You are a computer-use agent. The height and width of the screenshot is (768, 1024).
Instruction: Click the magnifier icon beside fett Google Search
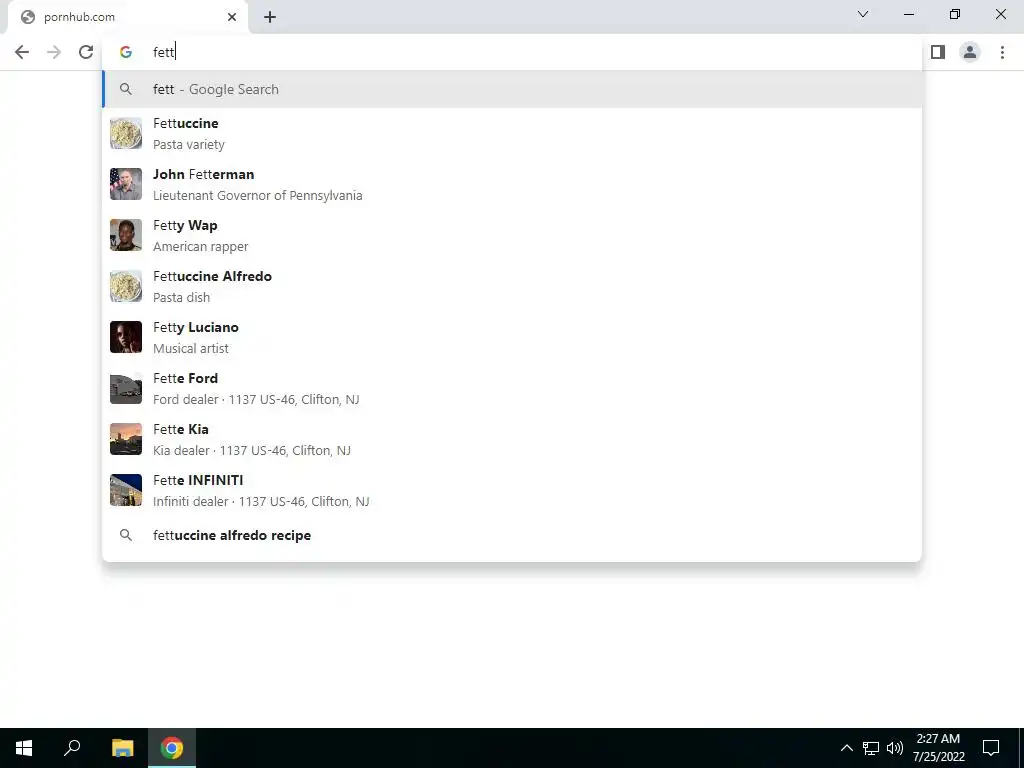[126, 89]
